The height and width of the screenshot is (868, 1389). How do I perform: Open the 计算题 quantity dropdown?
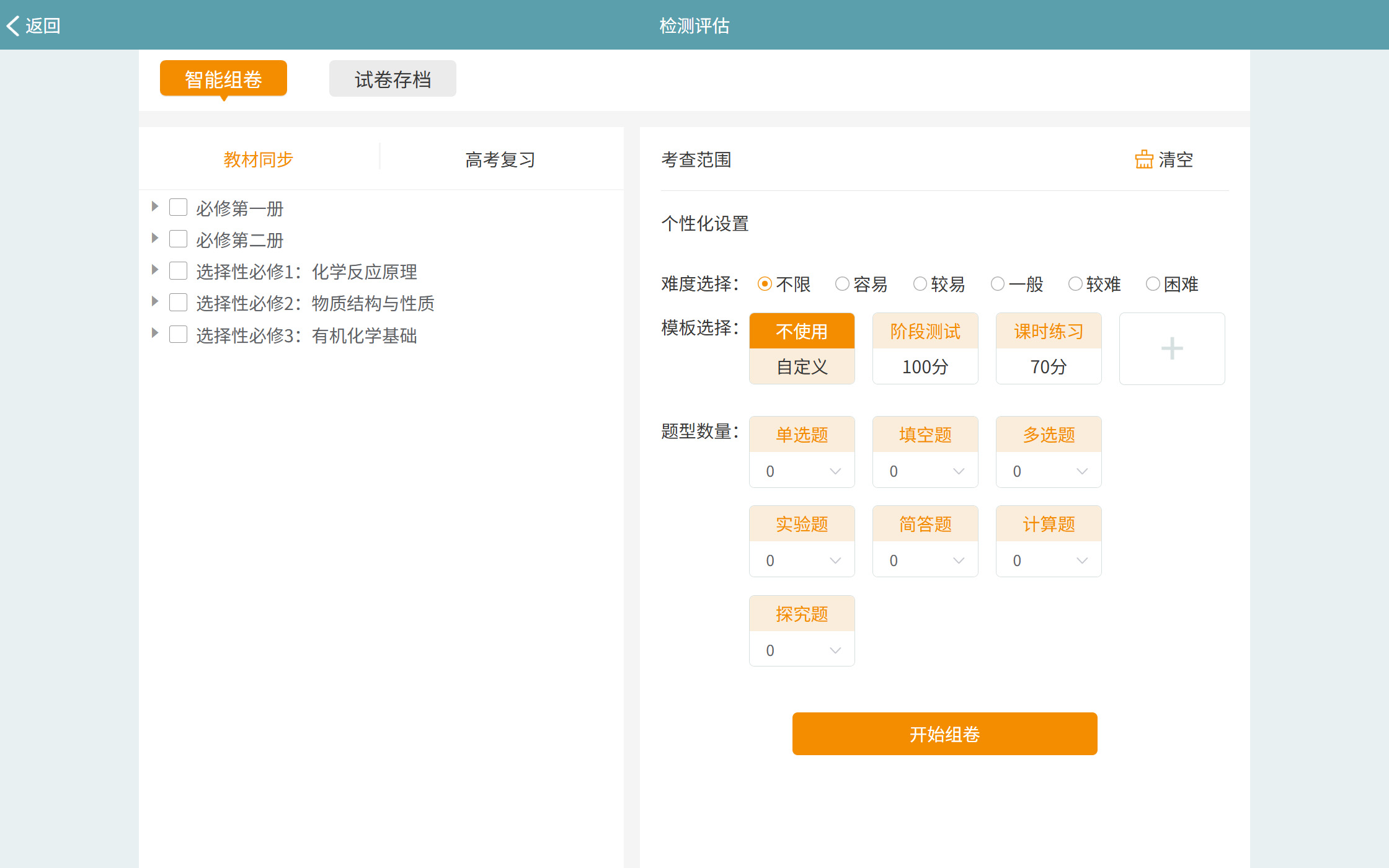[x=1049, y=560]
